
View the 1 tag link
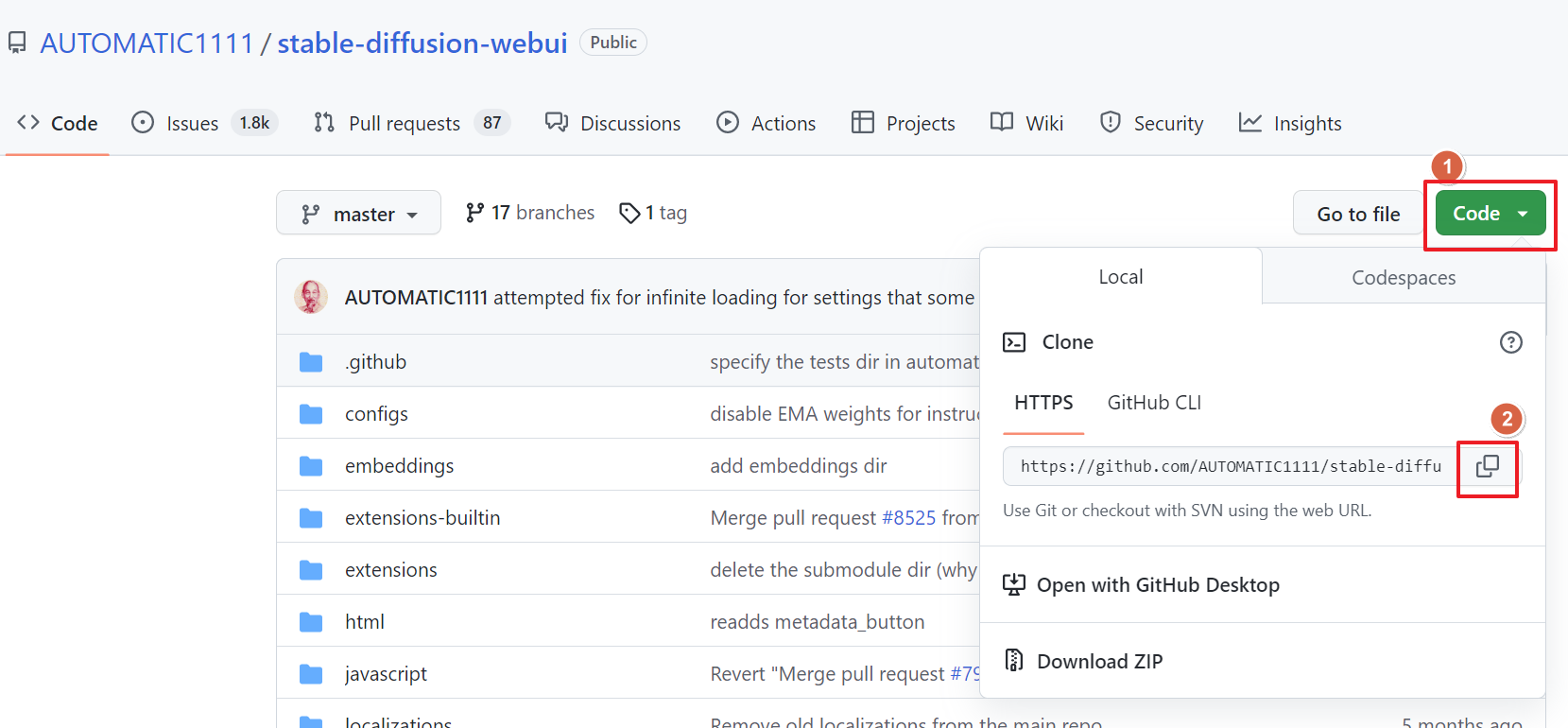[x=653, y=213]
